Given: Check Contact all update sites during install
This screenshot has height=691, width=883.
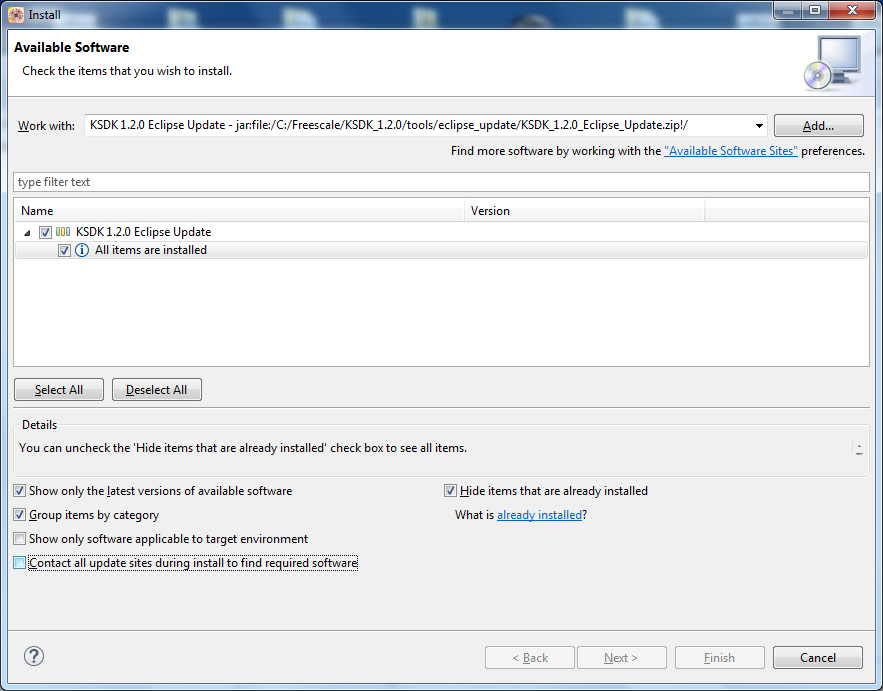Looking at the screenshot, I should (x=20, y=563).
